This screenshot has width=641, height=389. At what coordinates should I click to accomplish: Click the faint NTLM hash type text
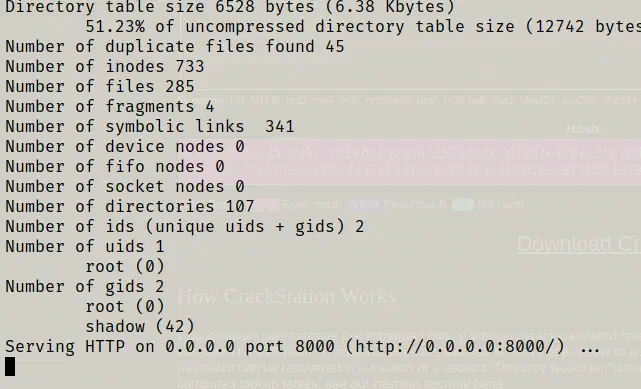coord(266,101)
